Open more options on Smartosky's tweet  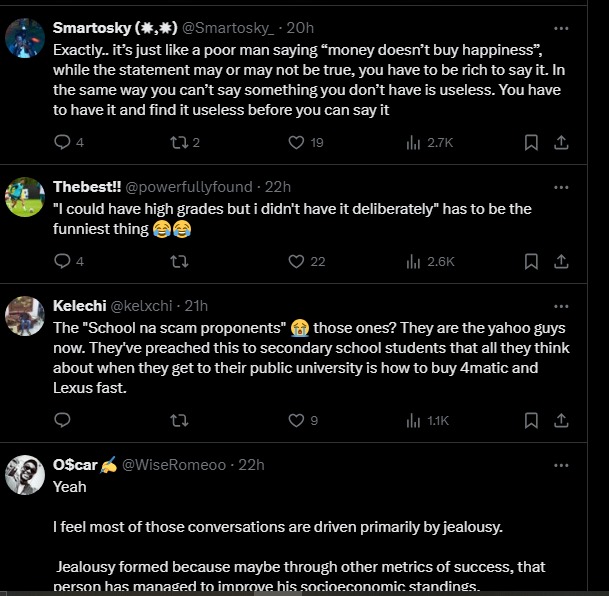561,24
